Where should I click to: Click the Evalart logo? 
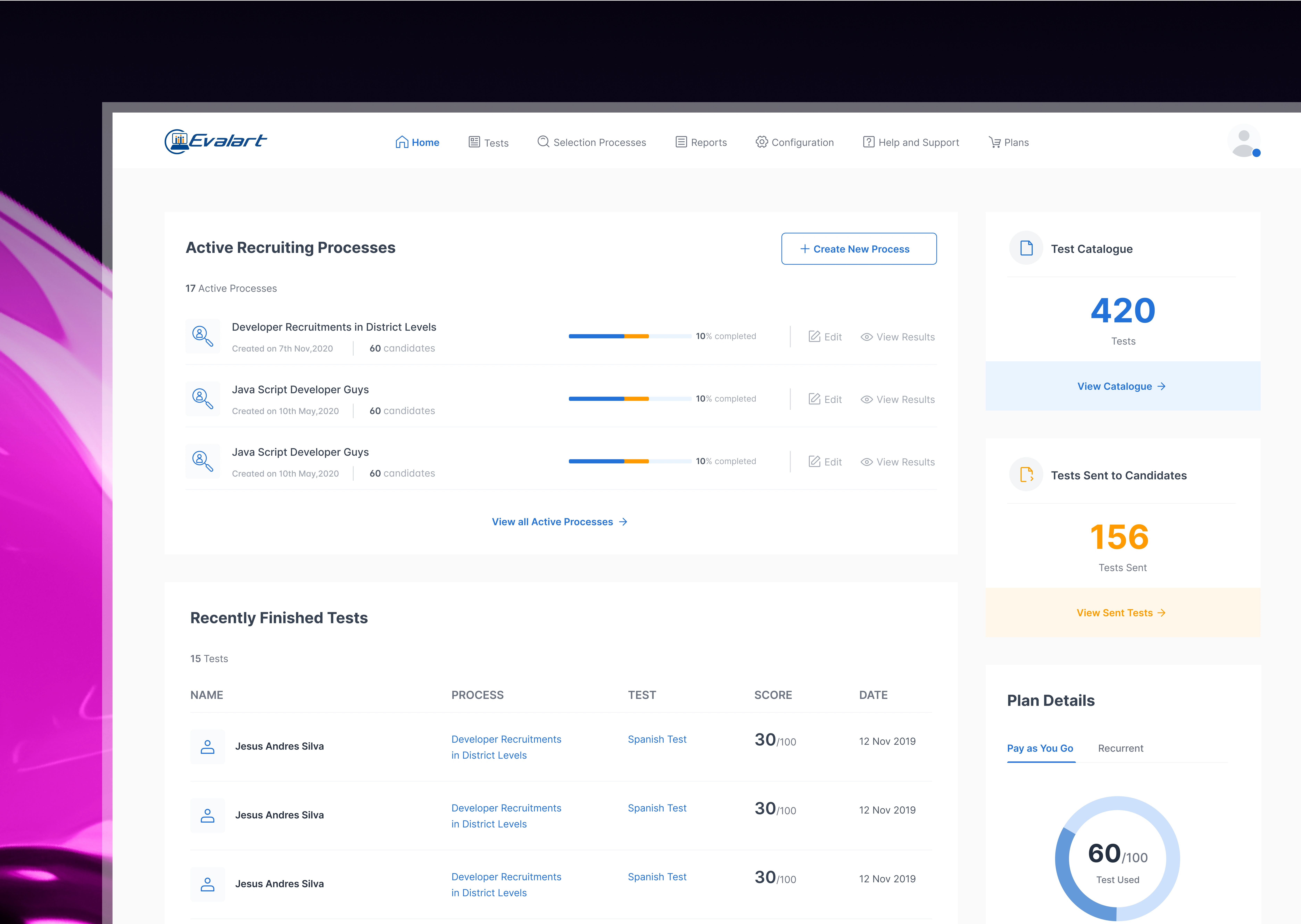216,141
